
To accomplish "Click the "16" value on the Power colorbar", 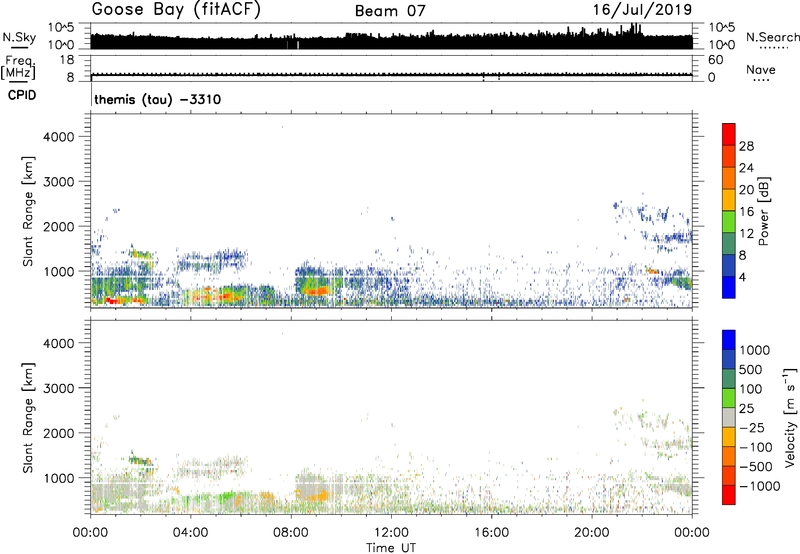I will (x=746, y=212).
